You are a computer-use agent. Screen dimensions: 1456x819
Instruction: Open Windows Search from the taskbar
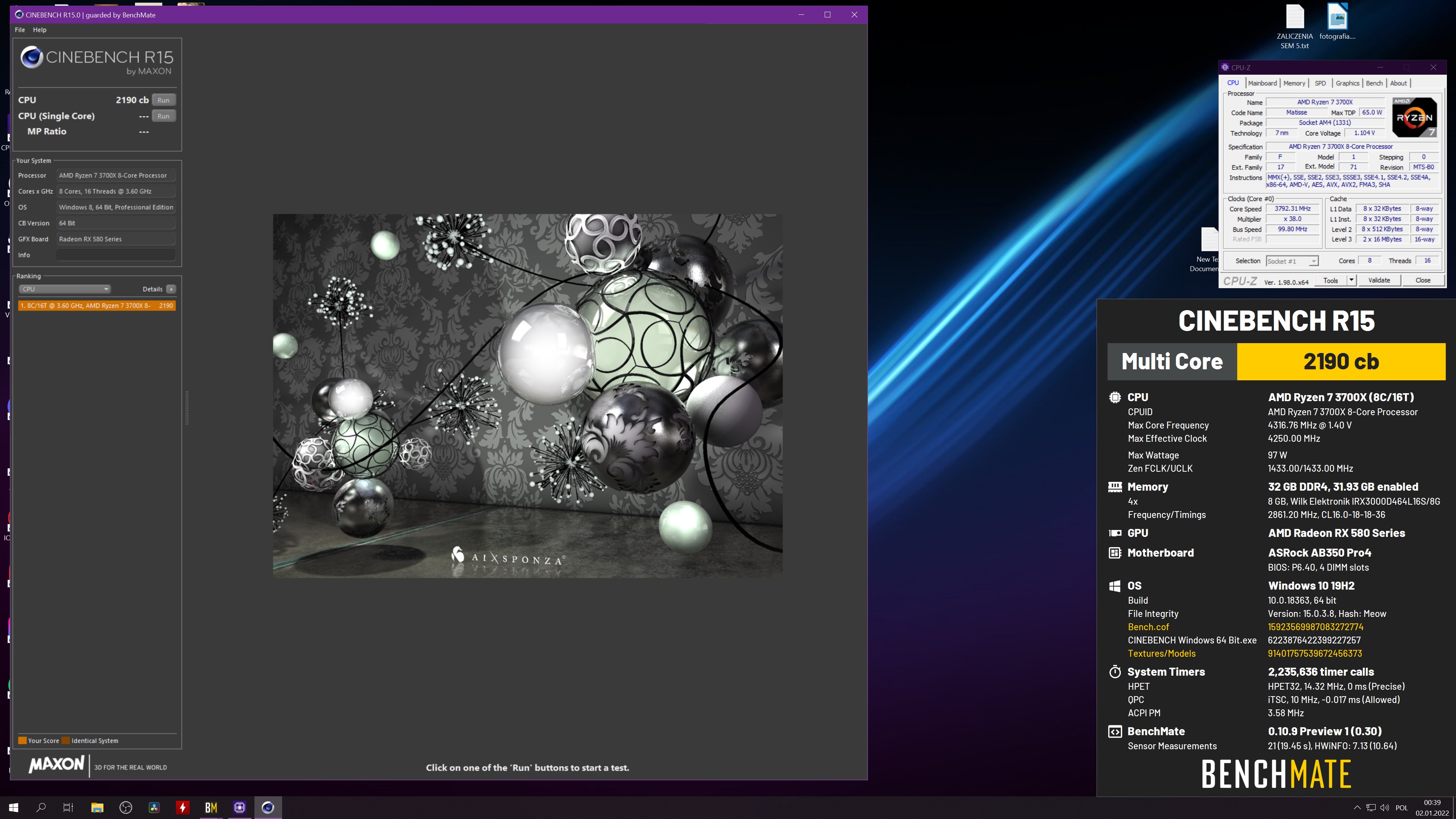pos(41,808)
